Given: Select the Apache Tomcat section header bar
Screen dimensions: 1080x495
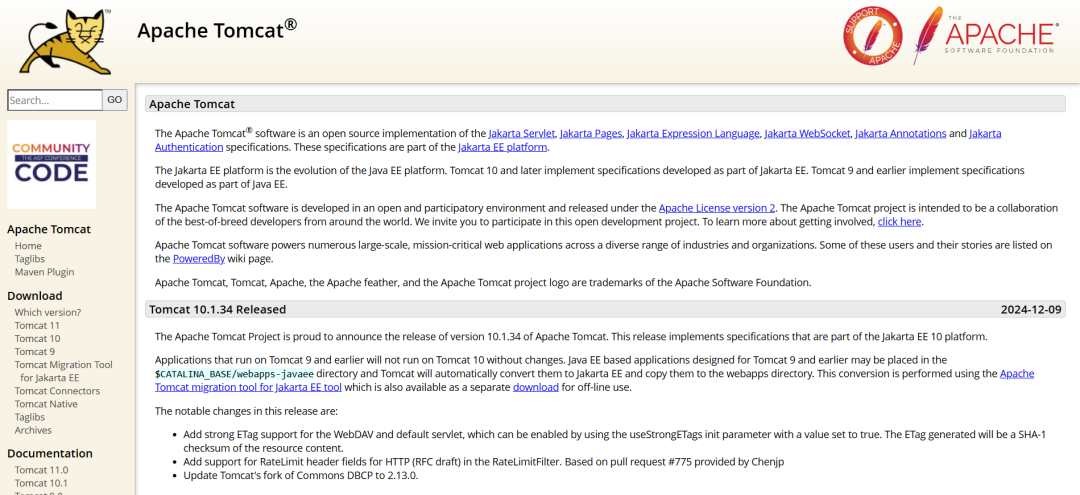Looking at the screenshot, I should pyautogui.click(x=605, y=104).
